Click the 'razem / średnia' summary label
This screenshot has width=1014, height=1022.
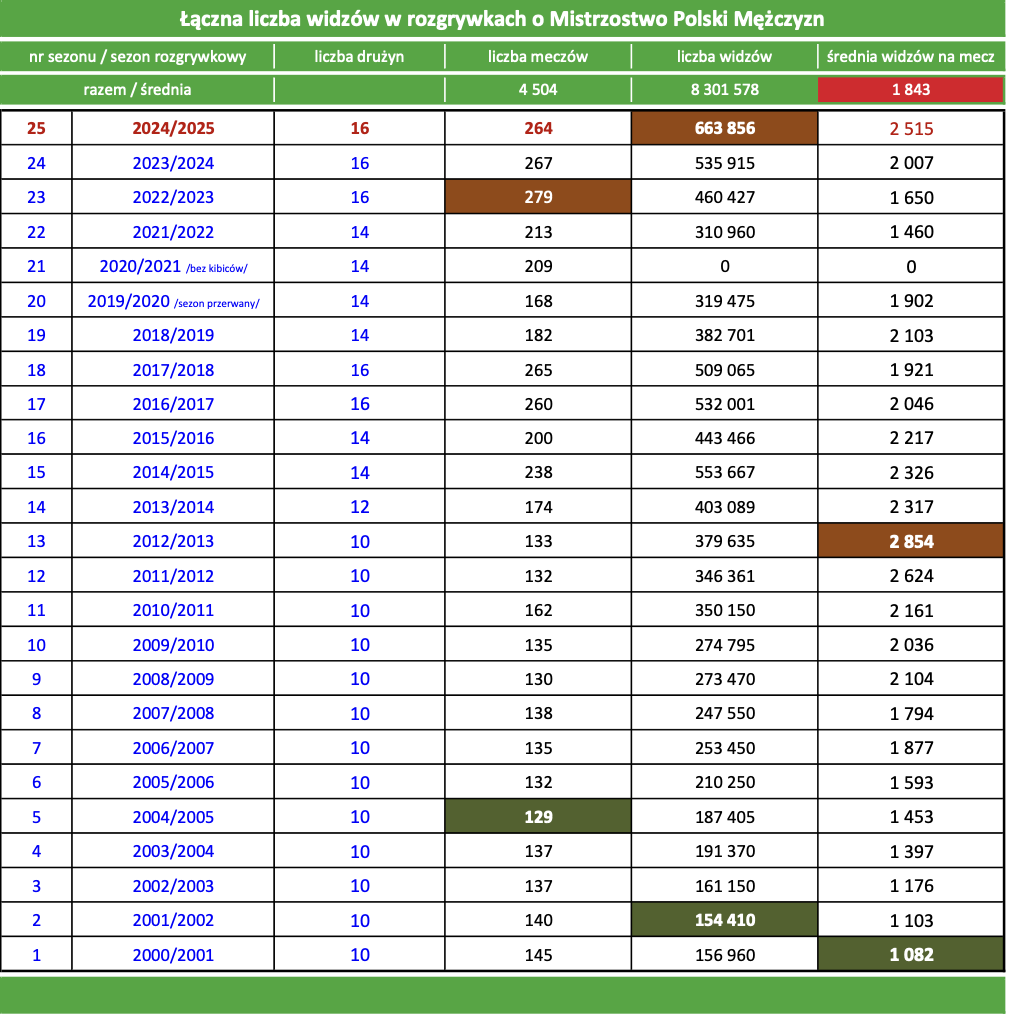pos(137,89)
